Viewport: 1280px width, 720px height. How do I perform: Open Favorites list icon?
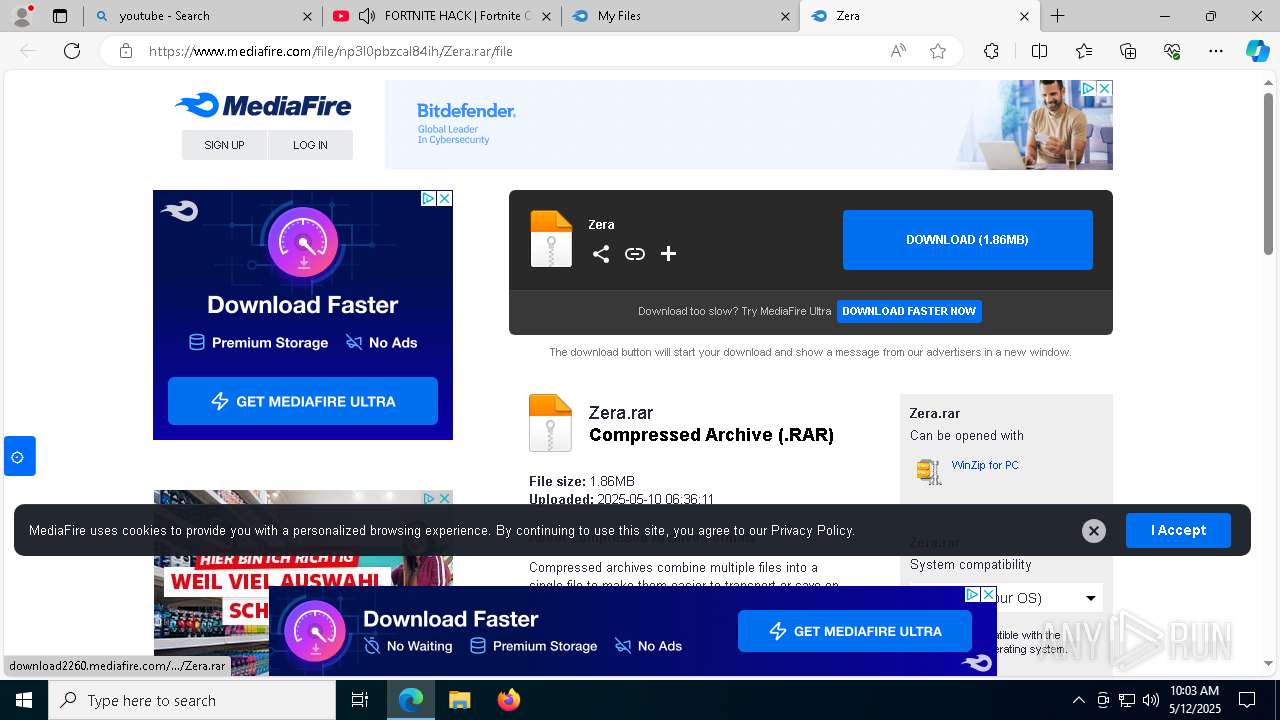(1084, 51)
